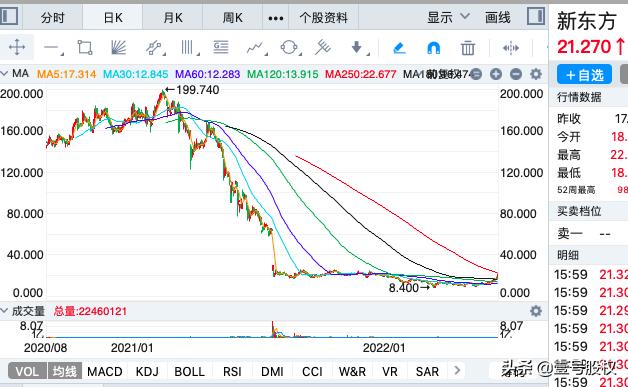Select the wave polyline drawing tool
The width and height of the screenshot is (628, 387).
(x=256, y=48)
